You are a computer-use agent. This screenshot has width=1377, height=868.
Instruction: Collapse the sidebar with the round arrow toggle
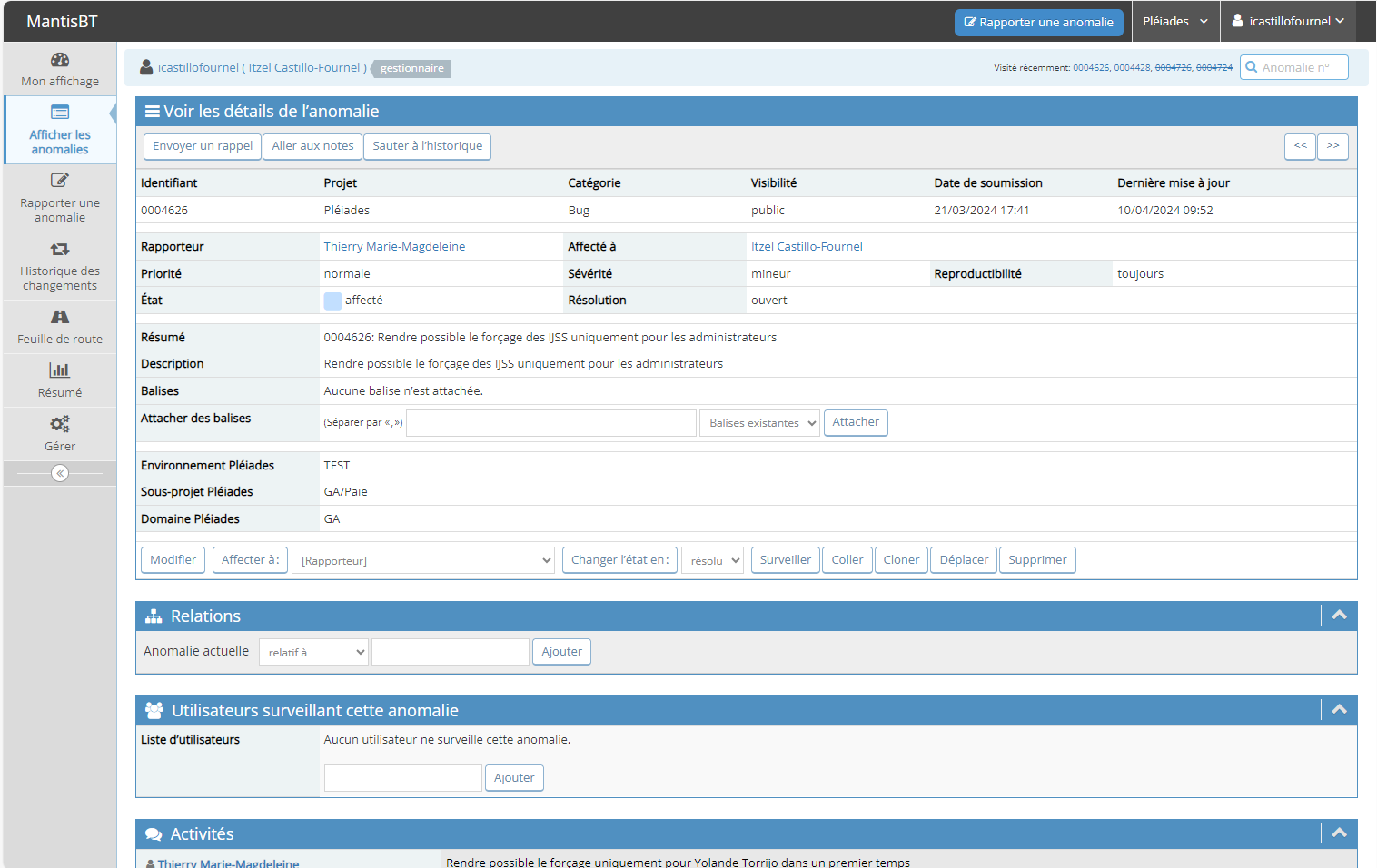tap(60, 473)
